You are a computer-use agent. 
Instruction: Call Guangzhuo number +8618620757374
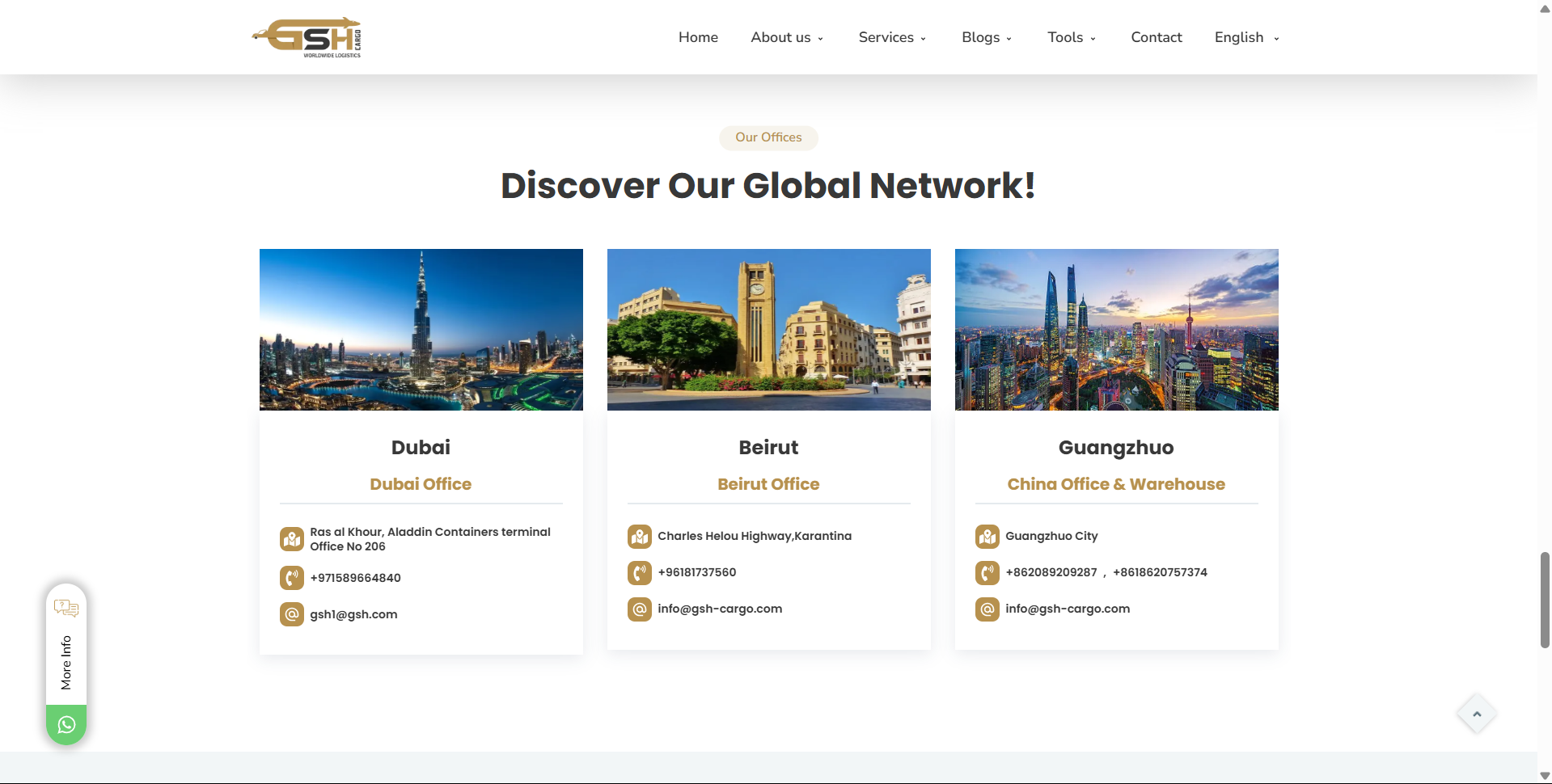[x=1160, y=572]
